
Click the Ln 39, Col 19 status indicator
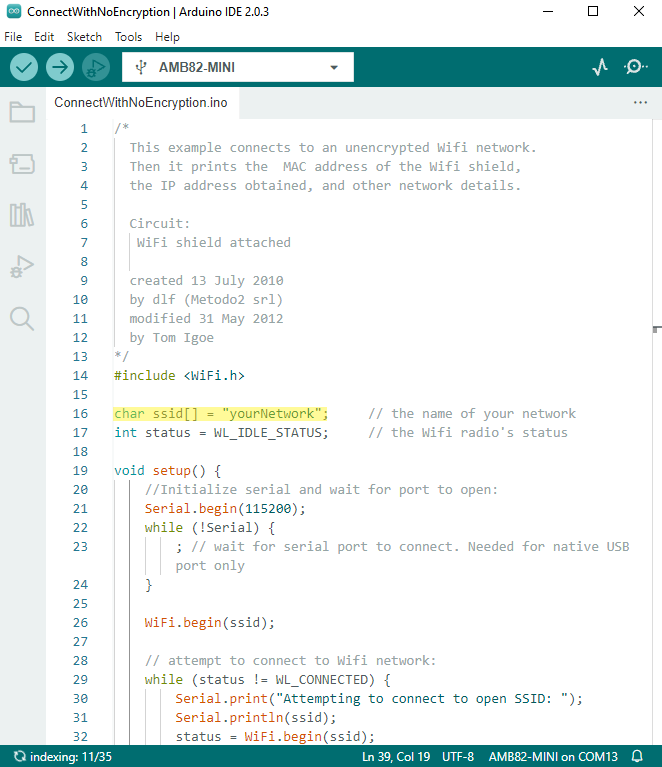click(x=398, y=757)
